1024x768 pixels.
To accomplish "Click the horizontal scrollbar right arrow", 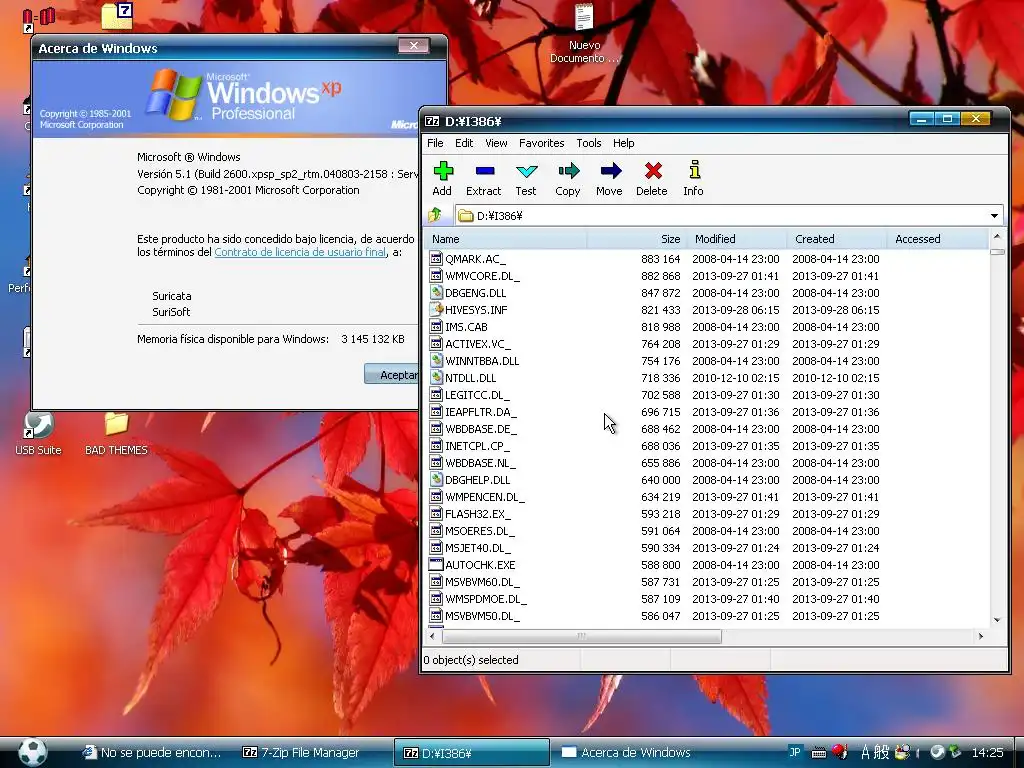I will (x=980, y=636).
